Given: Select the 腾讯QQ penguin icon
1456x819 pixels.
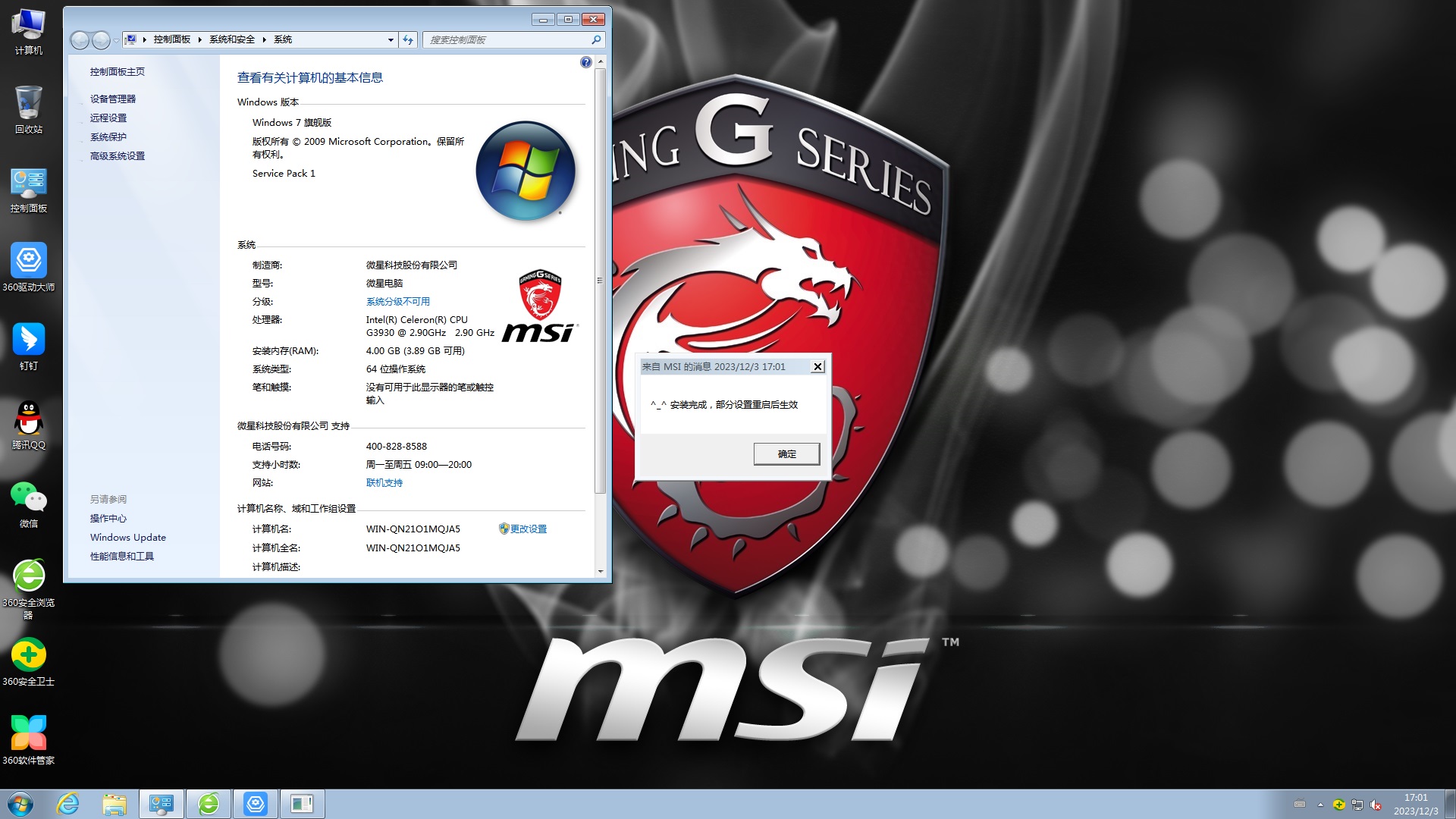Looking at the screenshot, I should pyautogui.click(x=29, y=426).
